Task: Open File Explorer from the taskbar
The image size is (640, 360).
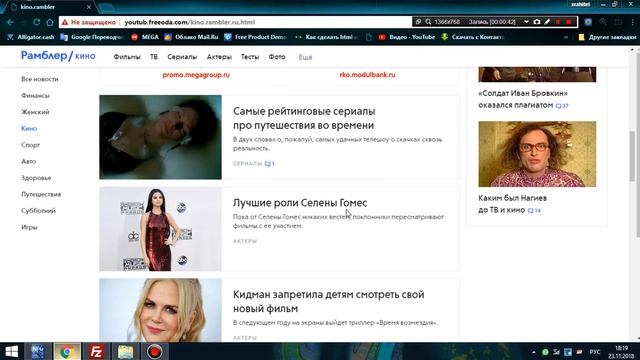Action: tap(125, 351)
